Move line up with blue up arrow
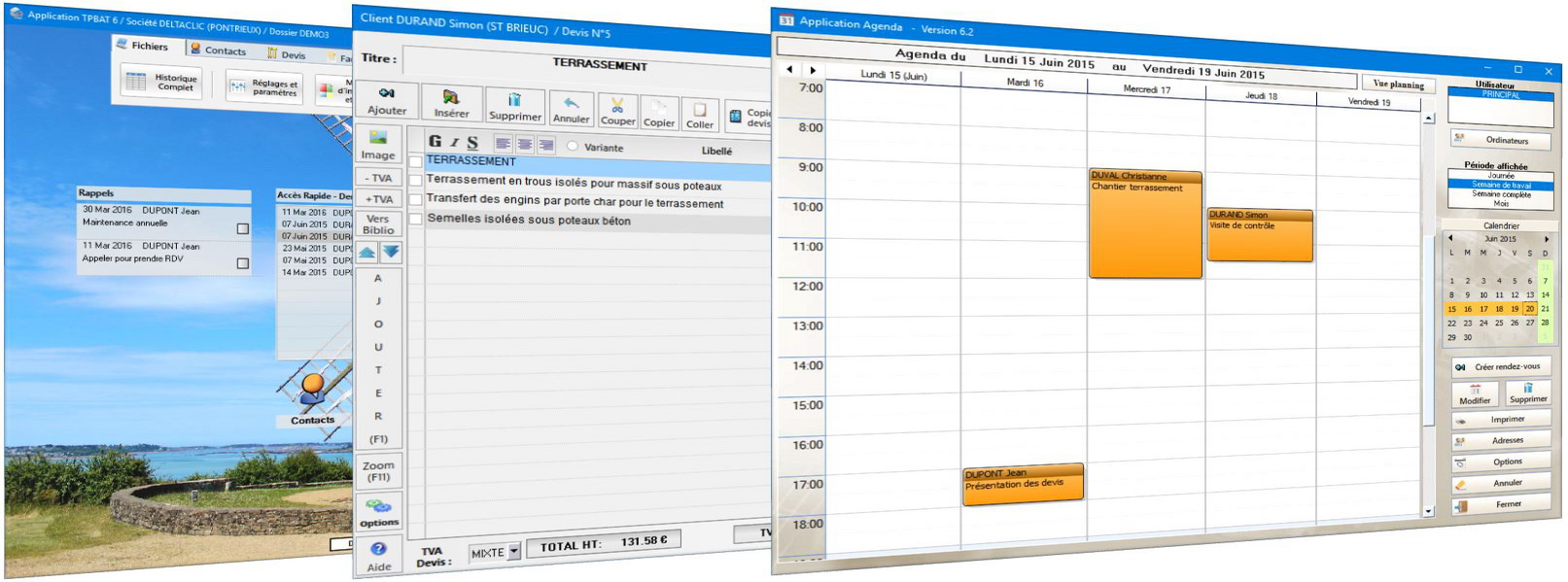This screenshot has width=1568, height=582. tap(367, 252)
